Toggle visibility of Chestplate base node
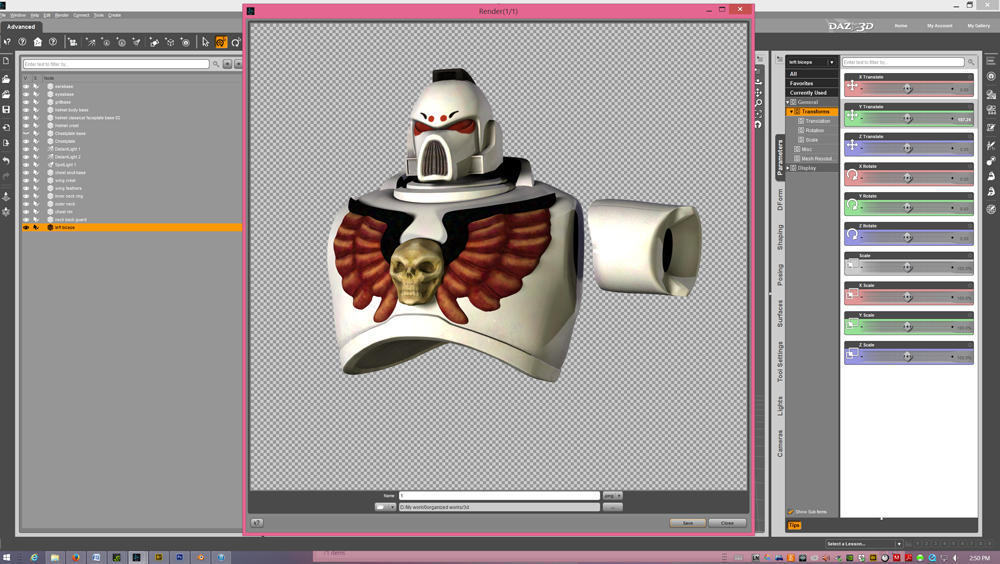This screenshot has height=564, width=1000. pyautogui.click(x=26, y=133)
